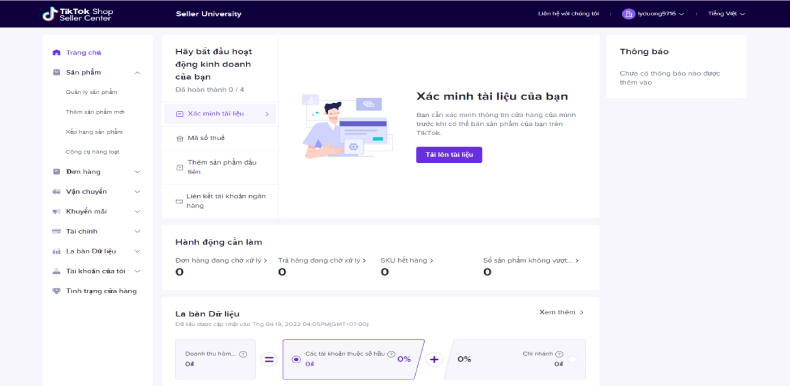
Task: Click the Vận chuyển truck icon
Action: coord(56,191)
